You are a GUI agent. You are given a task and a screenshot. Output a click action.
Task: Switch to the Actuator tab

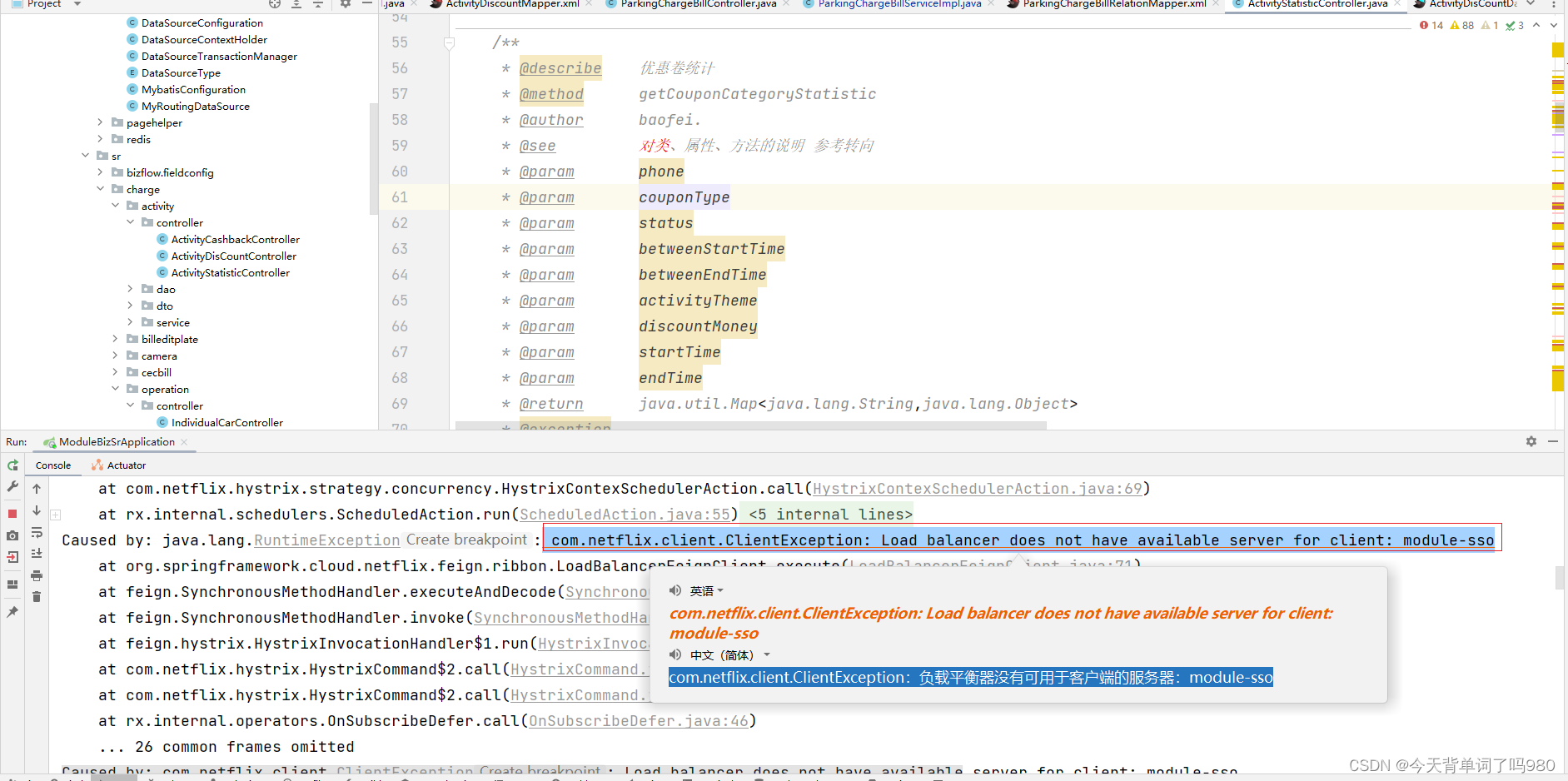[126, 465]
